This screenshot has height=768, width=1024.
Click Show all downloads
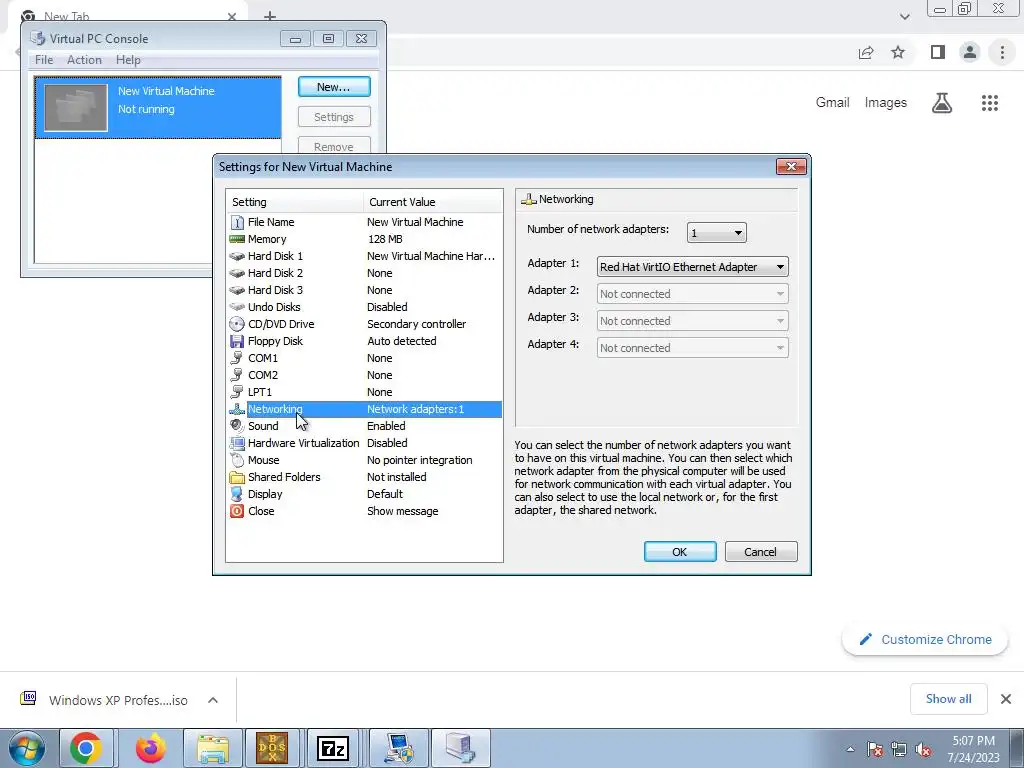click(x=948, y=699)
